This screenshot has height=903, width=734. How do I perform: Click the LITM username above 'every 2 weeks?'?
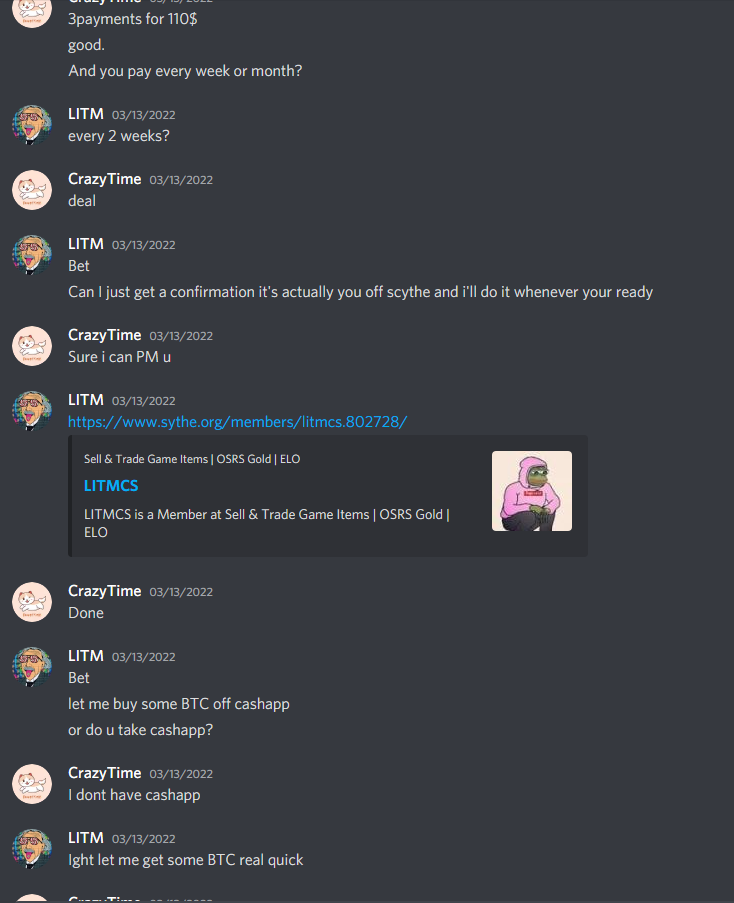86,114
